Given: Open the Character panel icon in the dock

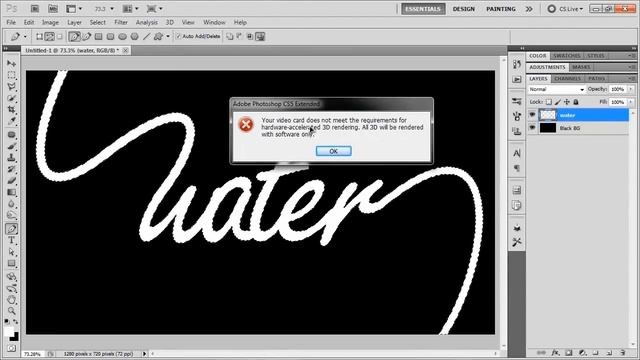Looking at the screenshot, I should (517, 153).
